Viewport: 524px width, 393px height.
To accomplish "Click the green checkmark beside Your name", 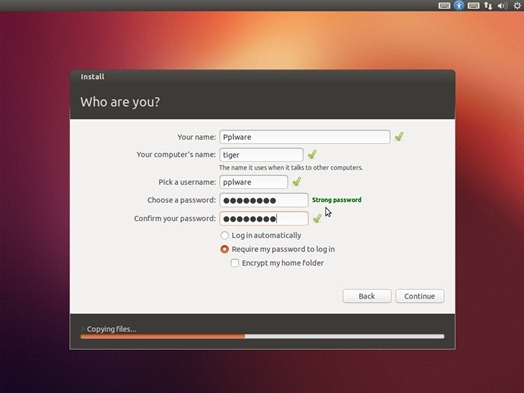I will click(x=399, y=136).
